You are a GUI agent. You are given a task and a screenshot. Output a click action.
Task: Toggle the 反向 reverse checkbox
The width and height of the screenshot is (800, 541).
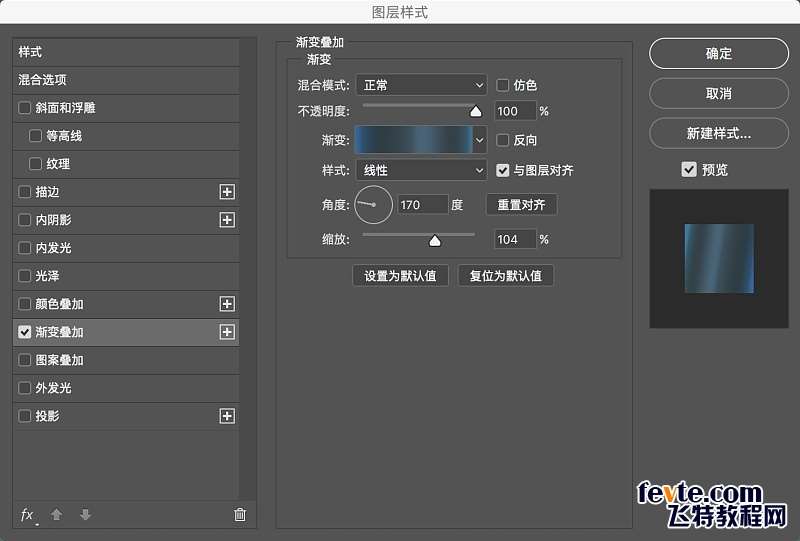[x=503, y=140]
